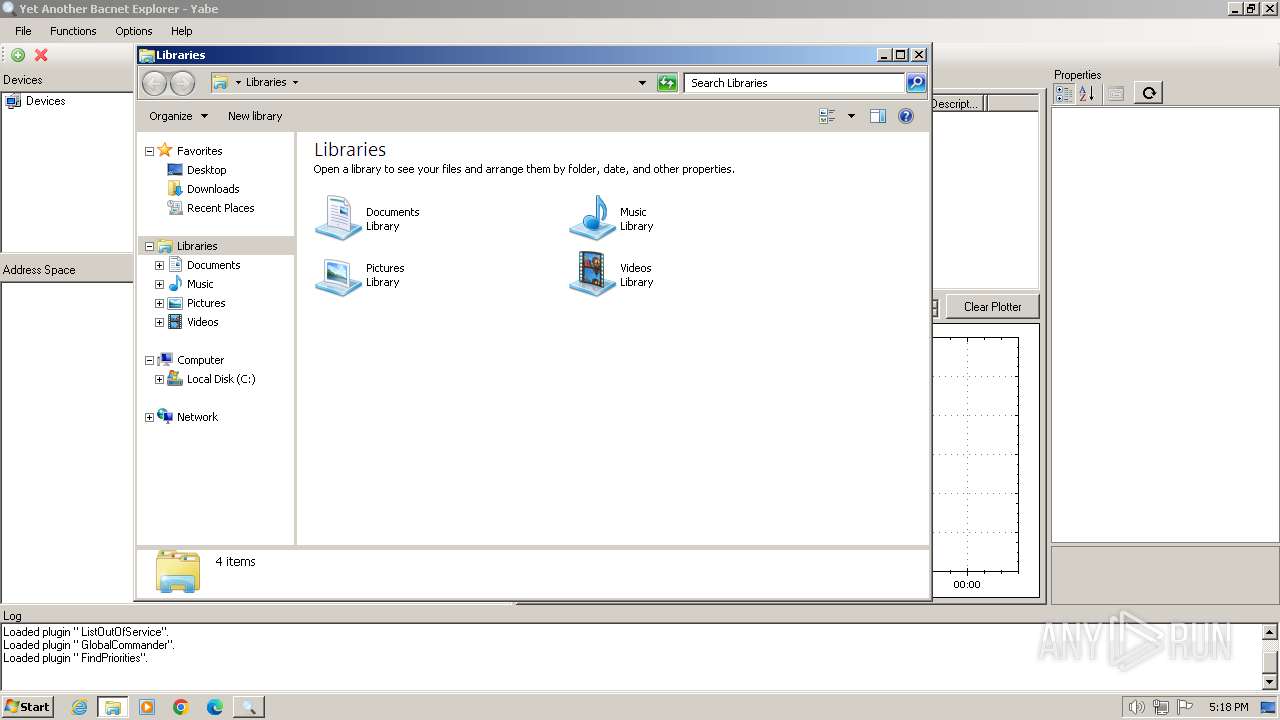This screenshot has width=1280, height=720.
Task: Launch Internet Explorer from the taskbar
Action: (79, 707)
